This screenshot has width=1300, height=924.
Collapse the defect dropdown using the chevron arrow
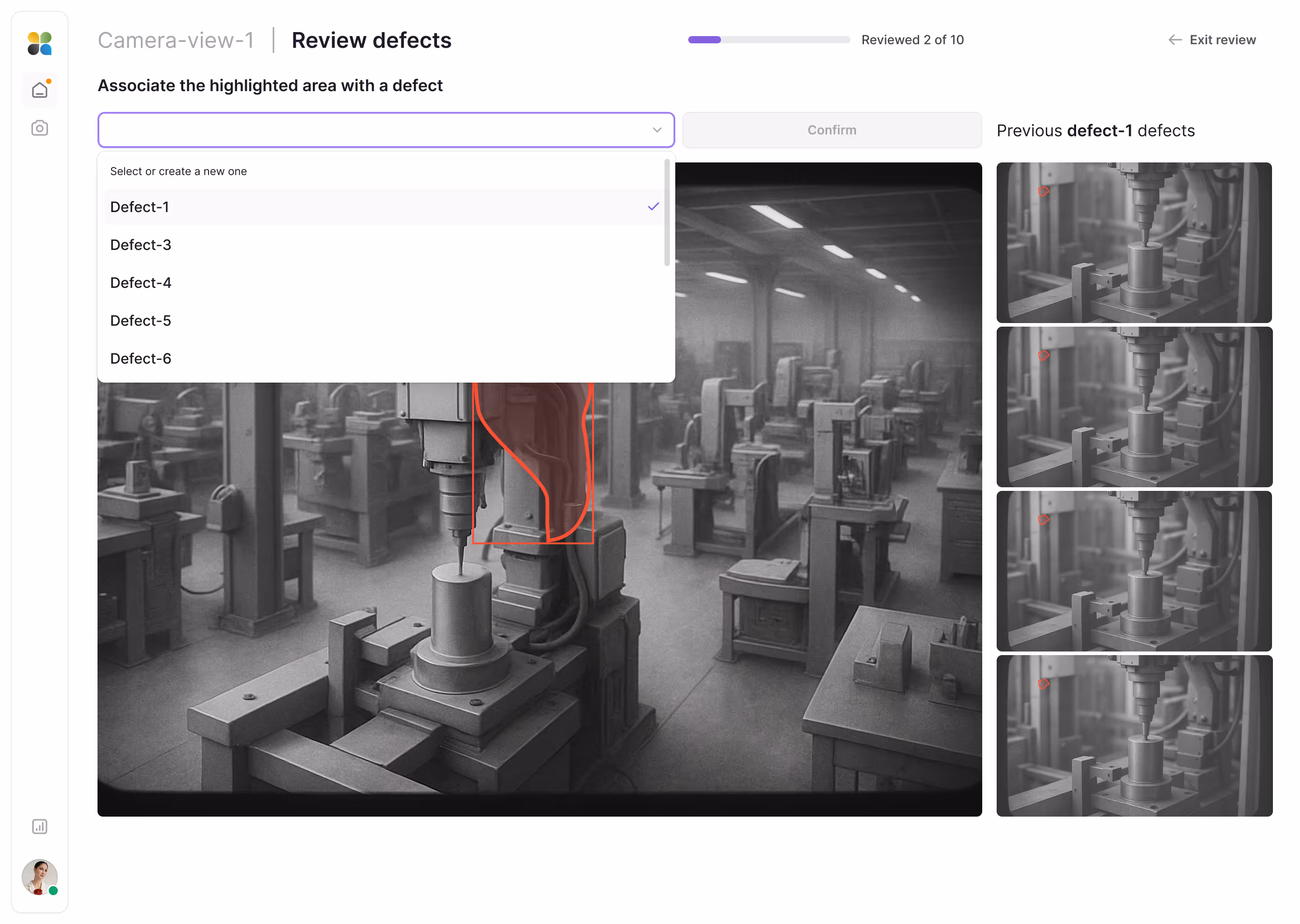tap(657, 130)
